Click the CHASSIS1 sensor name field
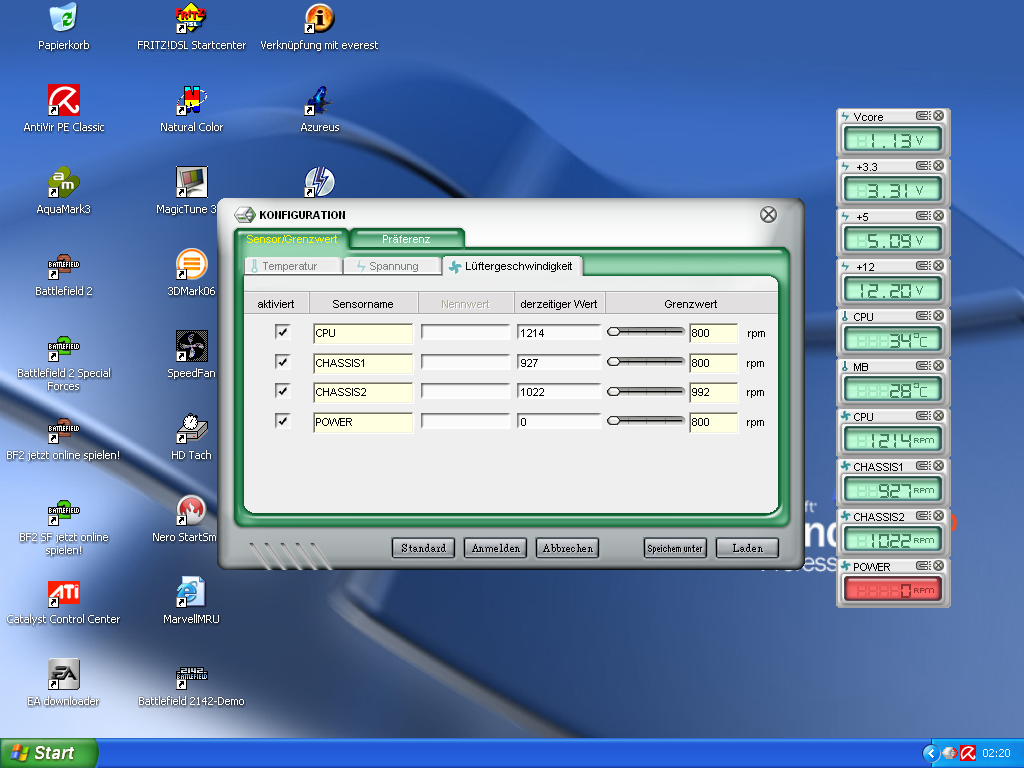 [363, 363]
